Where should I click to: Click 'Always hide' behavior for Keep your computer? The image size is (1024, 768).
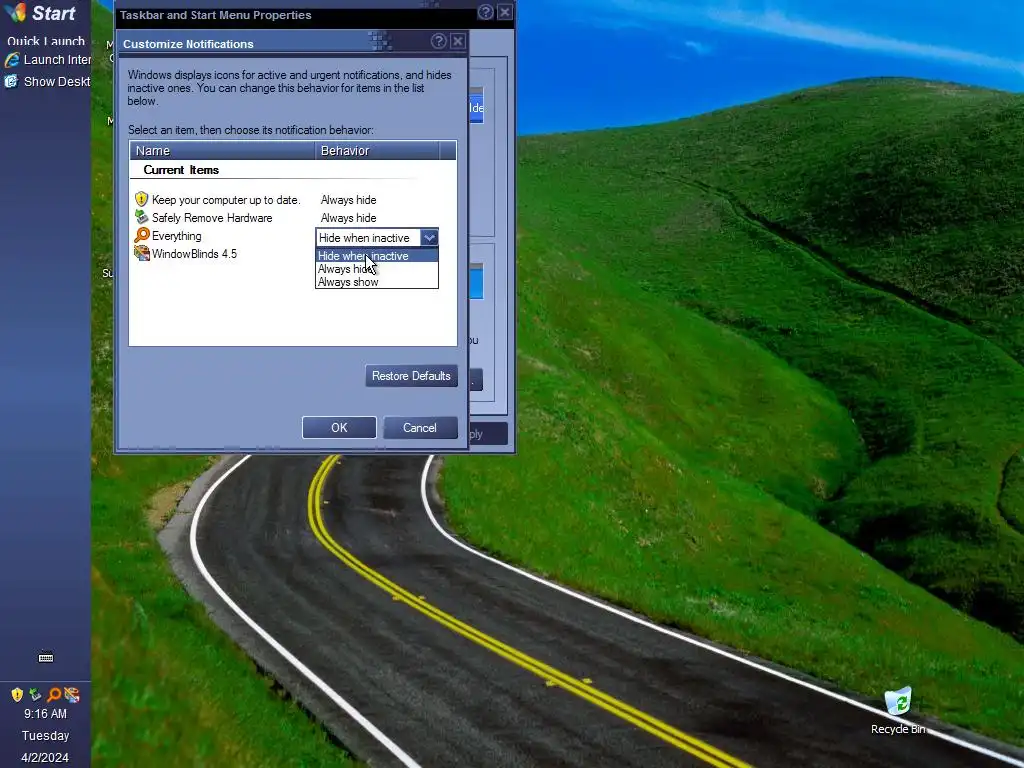(348, 200)
